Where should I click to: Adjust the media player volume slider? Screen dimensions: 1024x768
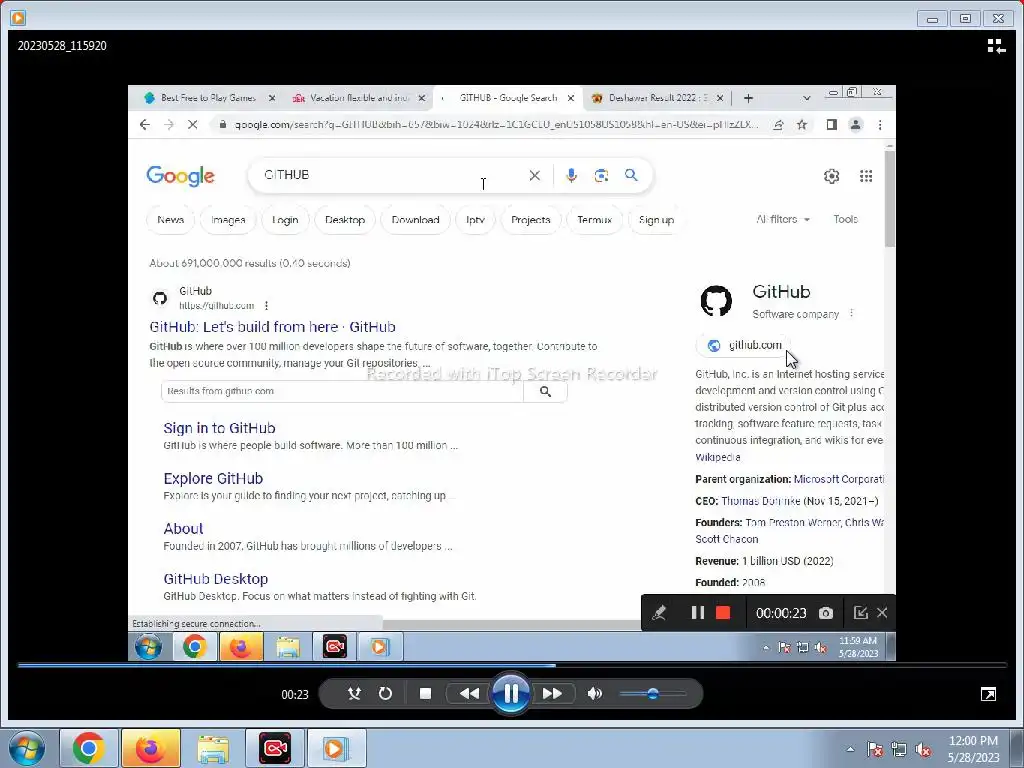coord(653,694)
